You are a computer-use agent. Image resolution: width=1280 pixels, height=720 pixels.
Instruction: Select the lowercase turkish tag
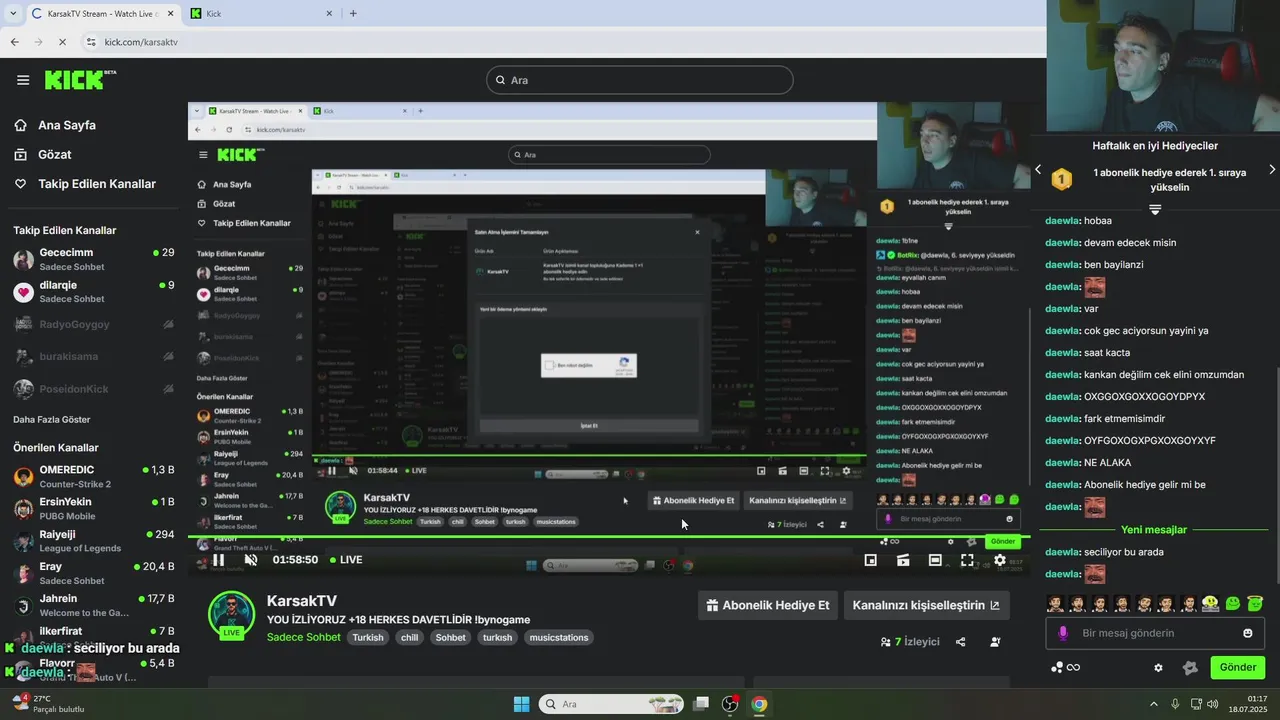(x=497, y=637)
